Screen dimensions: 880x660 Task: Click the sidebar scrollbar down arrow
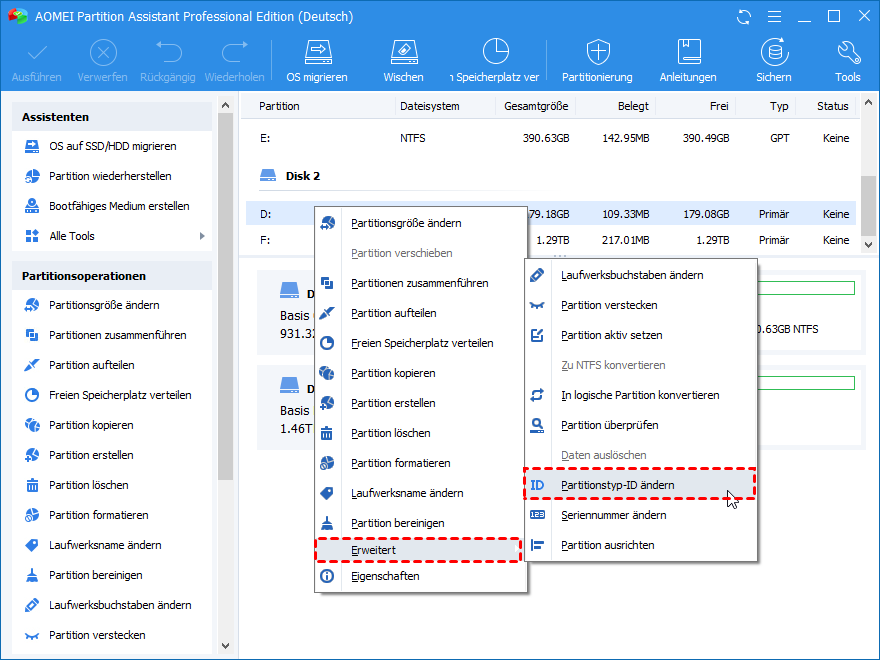(226, 646)
